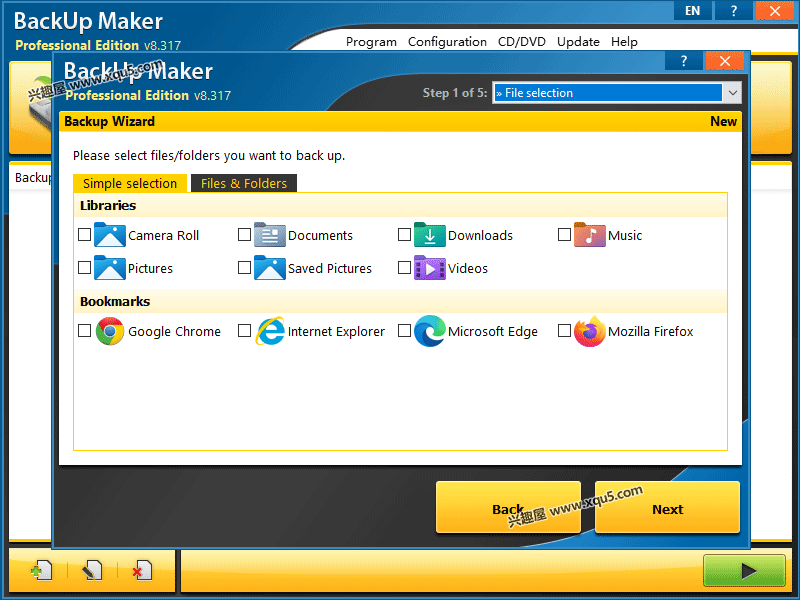Open the wizard help with the question mark
The height and width of the screenshot is (600, 800).
683,61
